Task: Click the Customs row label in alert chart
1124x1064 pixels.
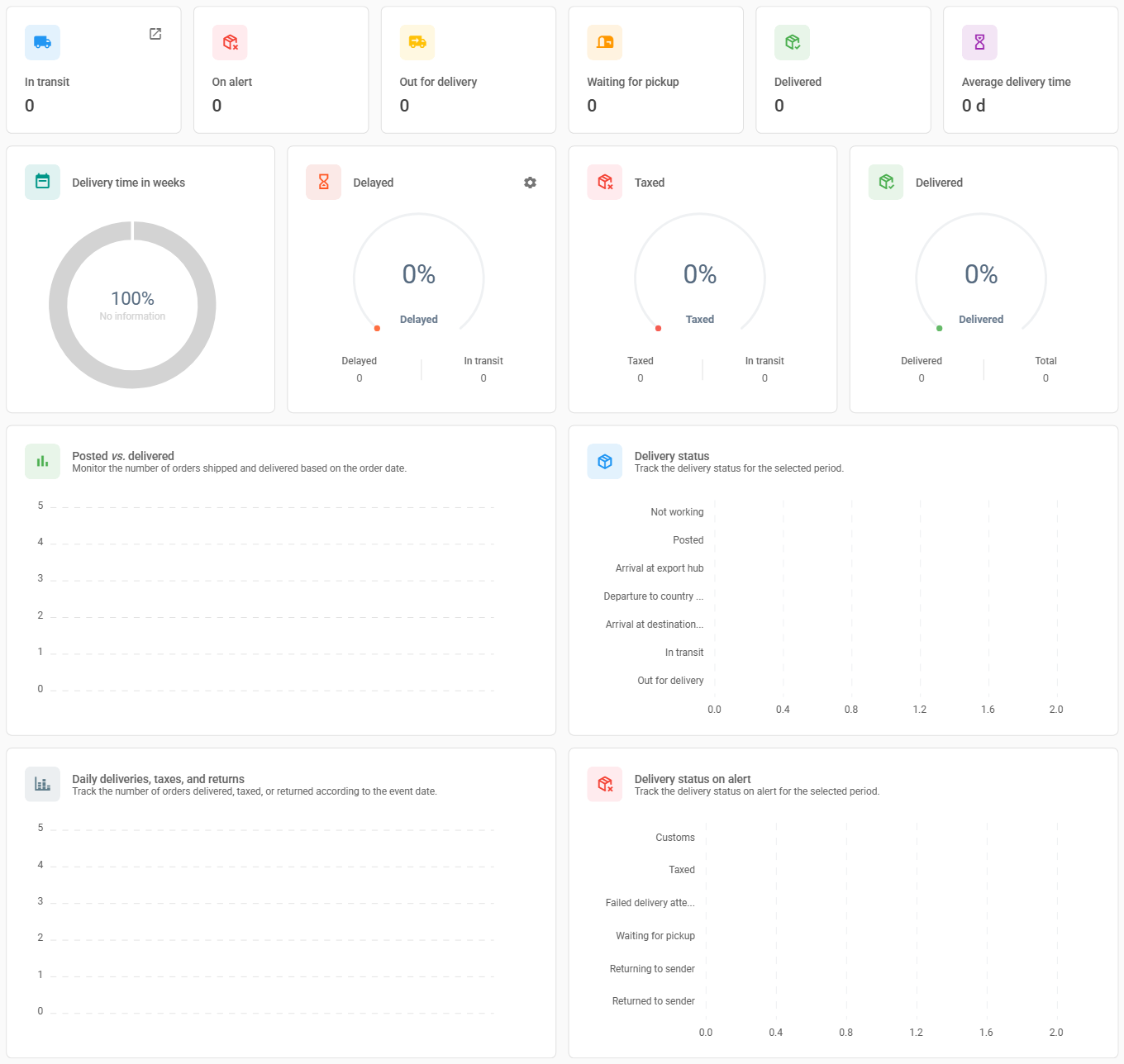Action: pos(674,838)
